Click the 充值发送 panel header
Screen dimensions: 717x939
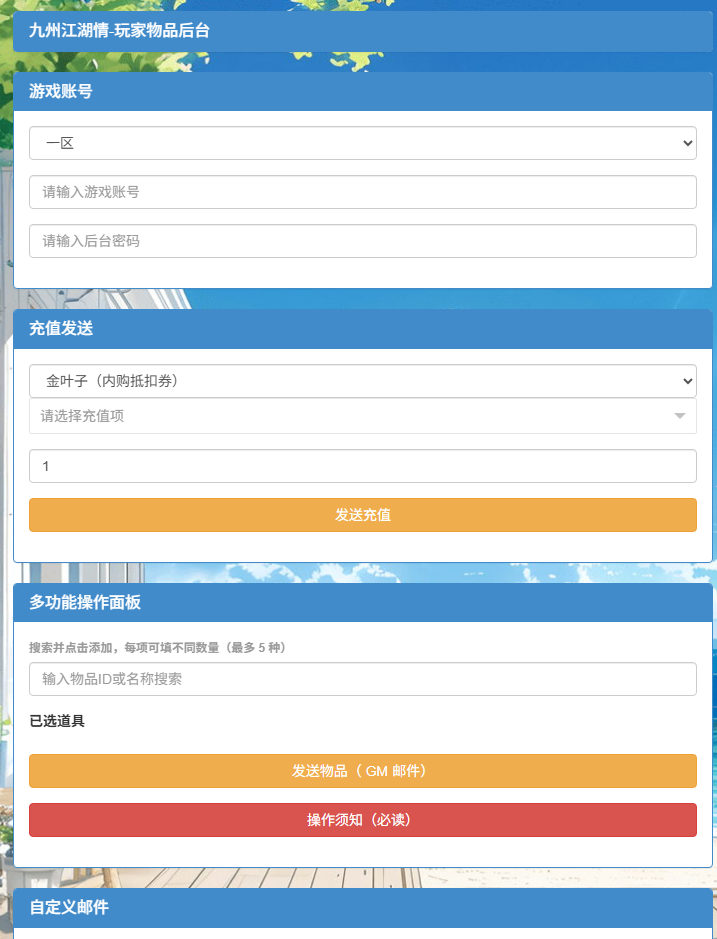[362, 329]
